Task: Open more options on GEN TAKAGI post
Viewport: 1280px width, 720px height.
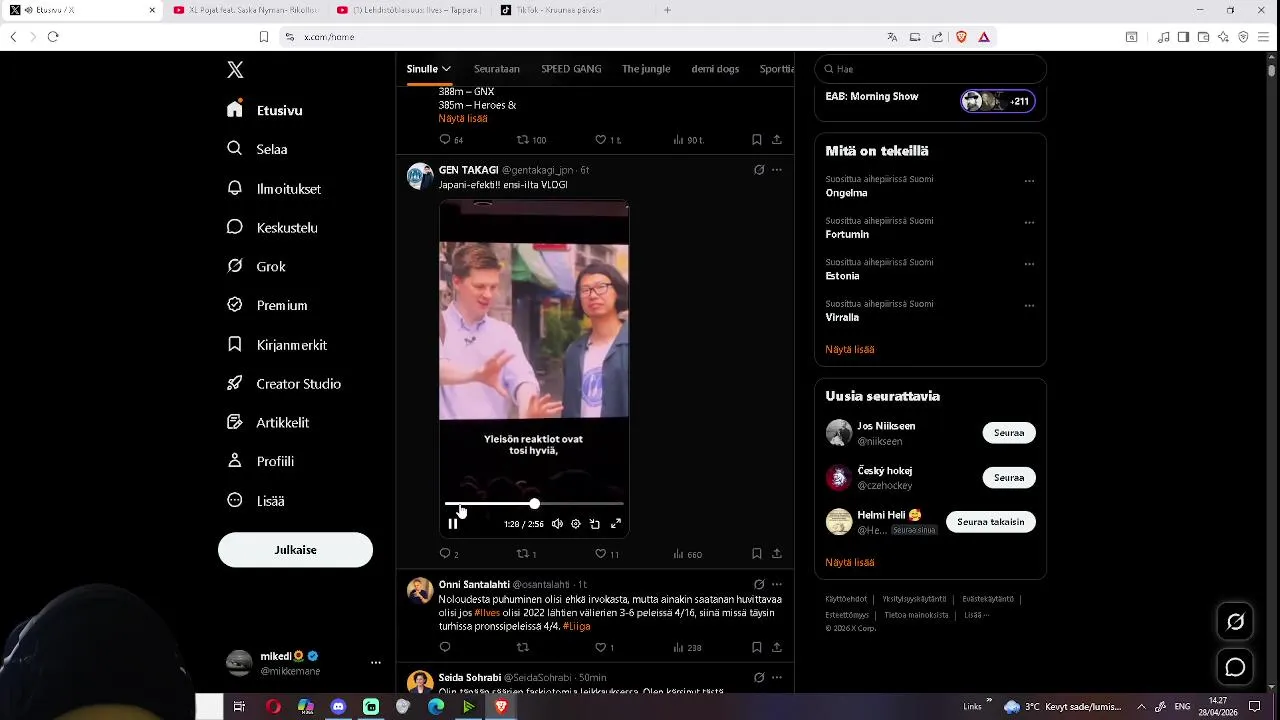Action: point(777,170)
